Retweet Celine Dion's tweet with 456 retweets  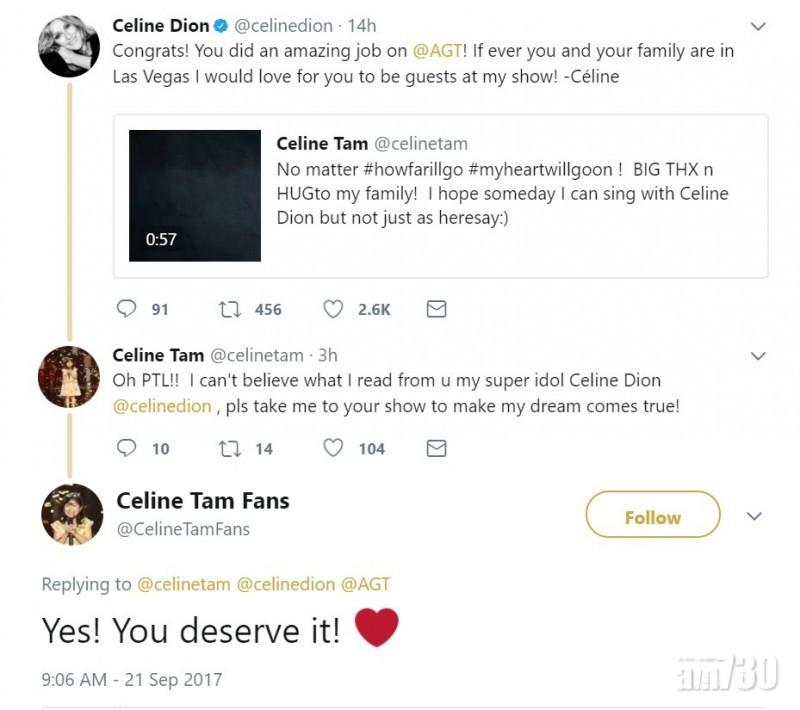tap(229, 310)
